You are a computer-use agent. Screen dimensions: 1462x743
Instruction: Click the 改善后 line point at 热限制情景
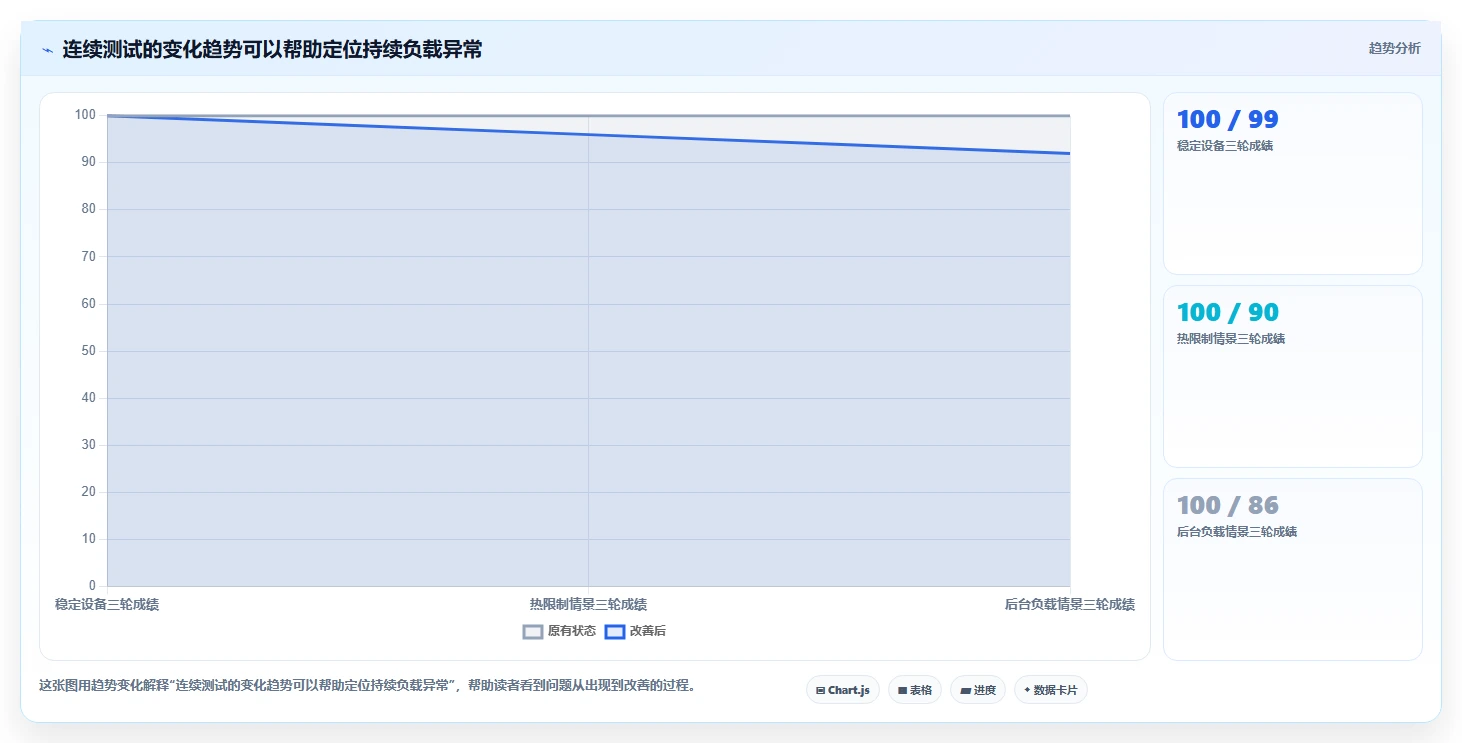[x=588, y=135]
